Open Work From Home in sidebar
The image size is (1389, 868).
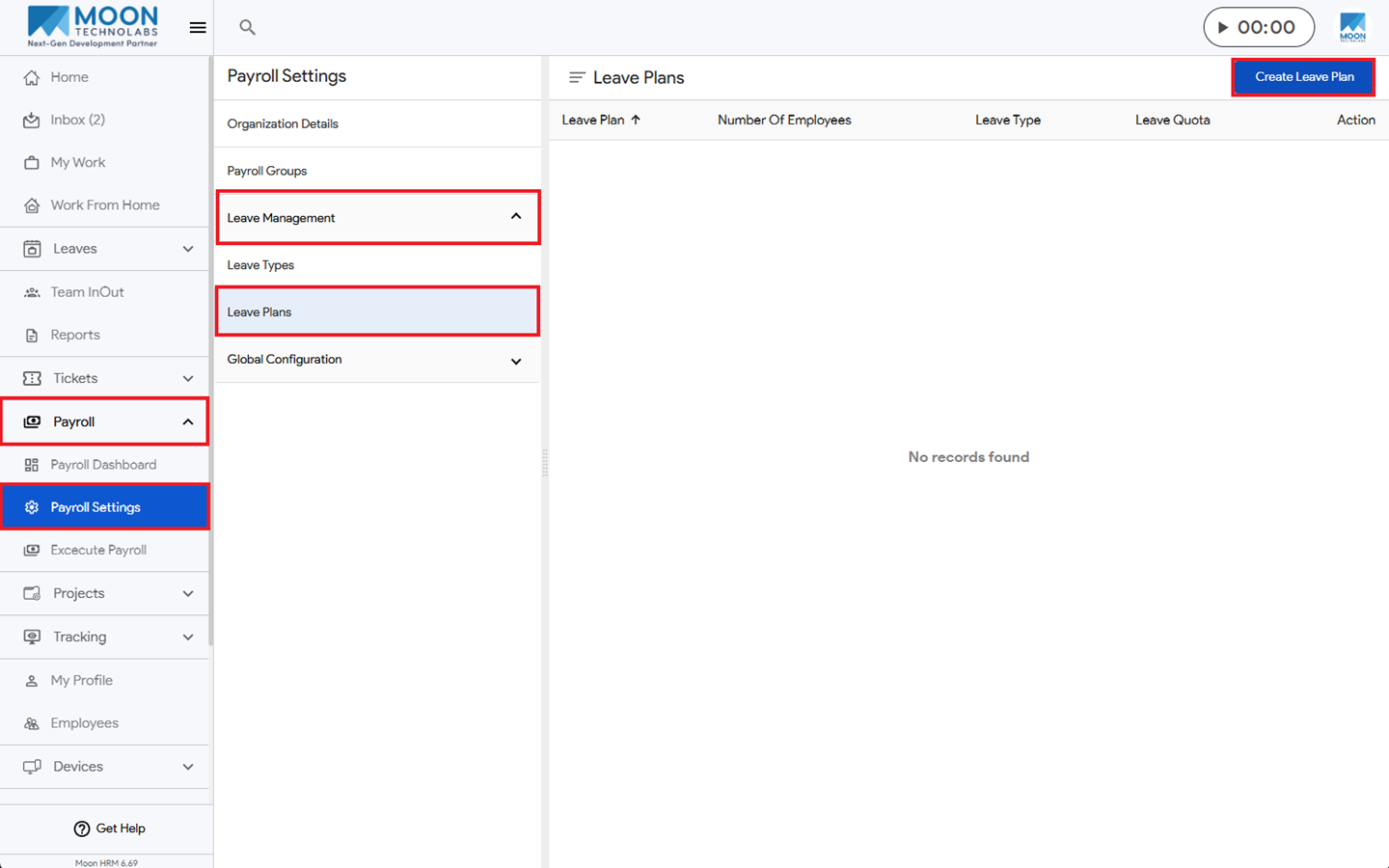(104, 204)
